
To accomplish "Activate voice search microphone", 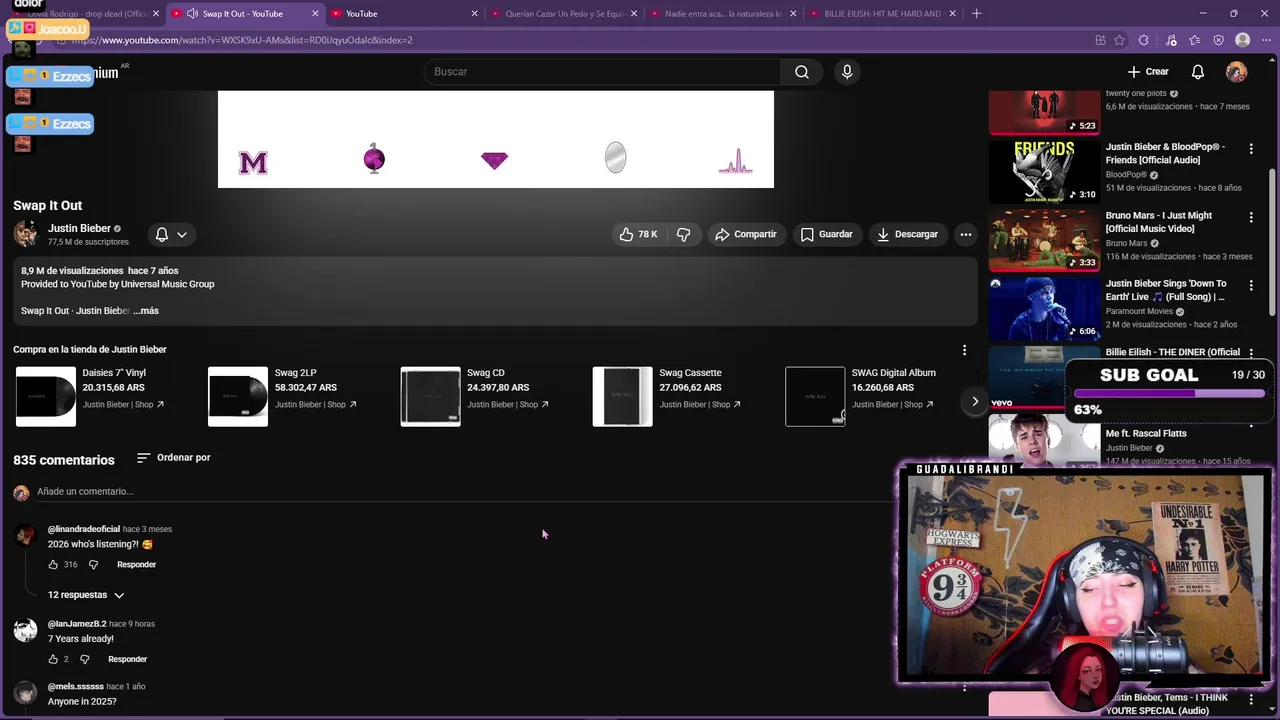I will pyautogui.click(x=847, y=72).
